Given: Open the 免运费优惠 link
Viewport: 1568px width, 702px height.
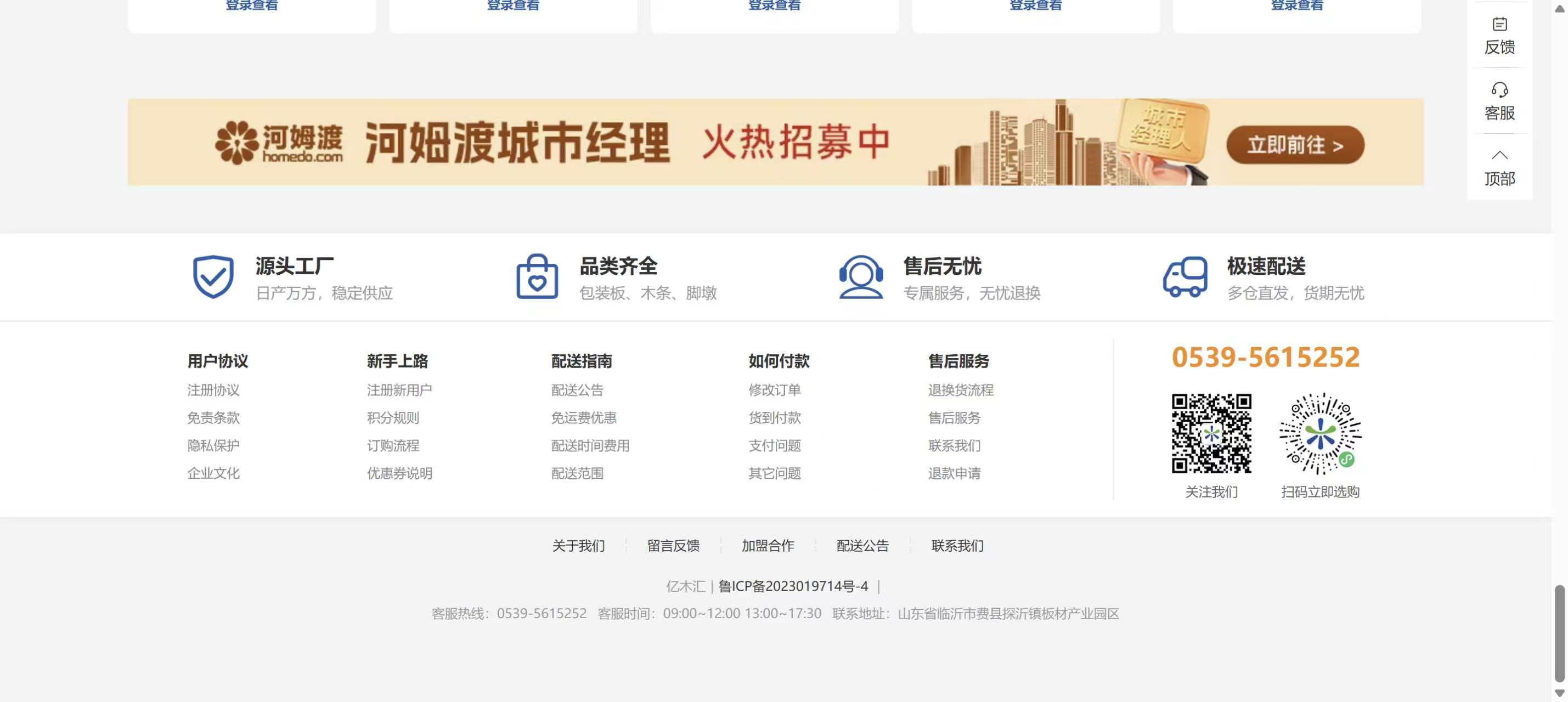Looking at the screenshot, I should (x=584, y=418).
